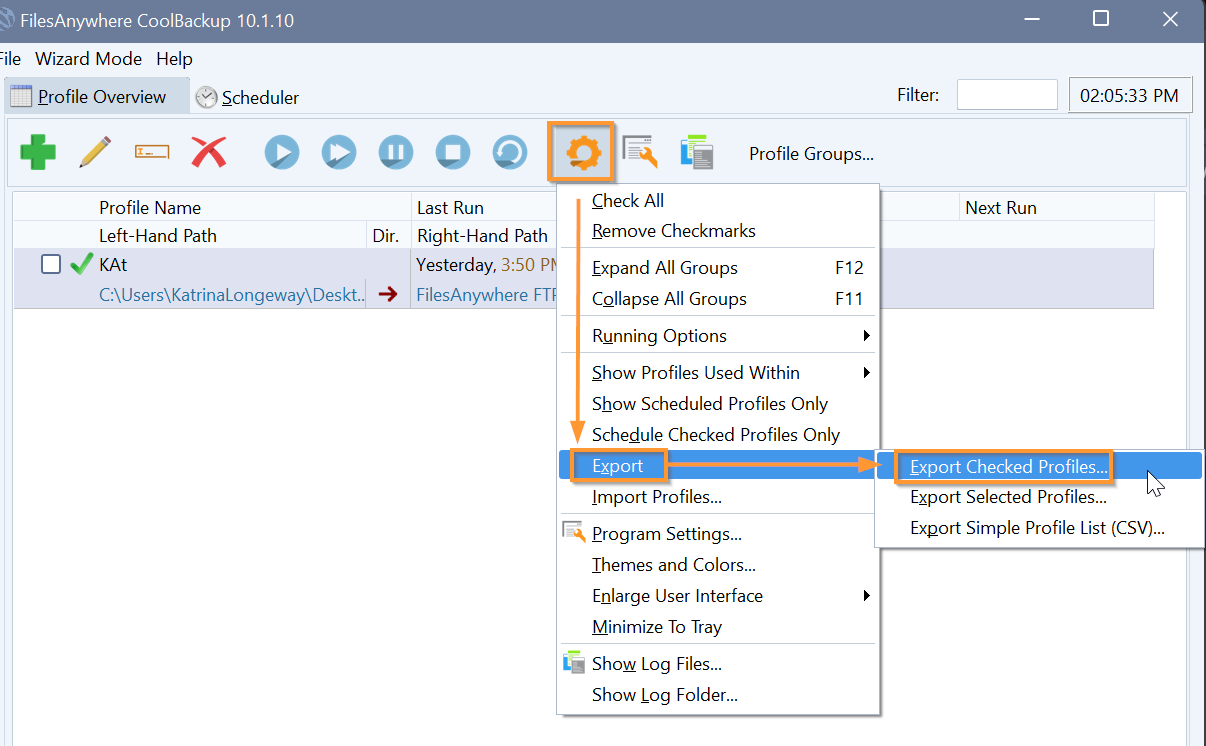Click the blue circular restore arrow icon

tap(510, 153)
